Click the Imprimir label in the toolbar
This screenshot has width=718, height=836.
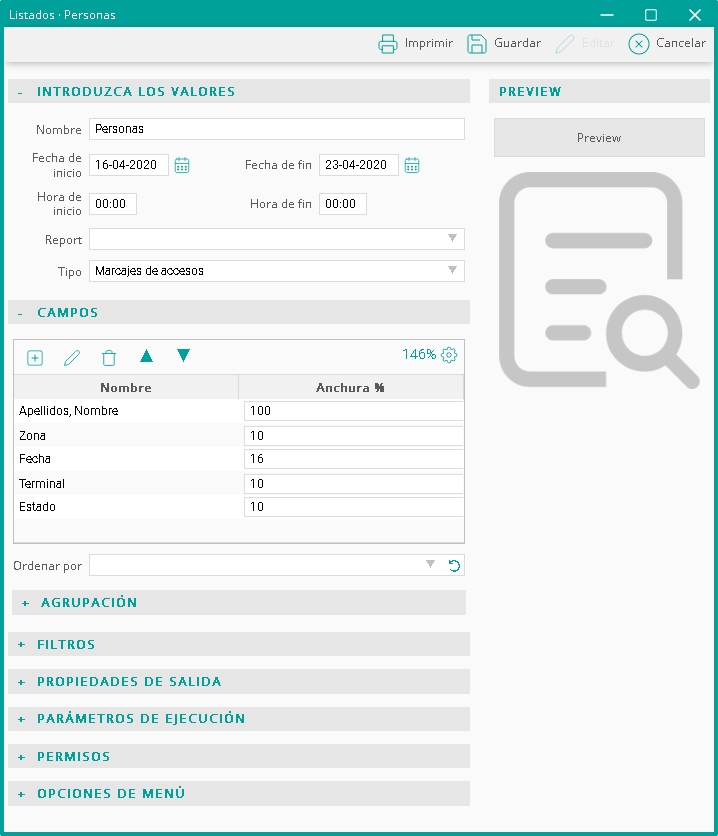point(429,43)
